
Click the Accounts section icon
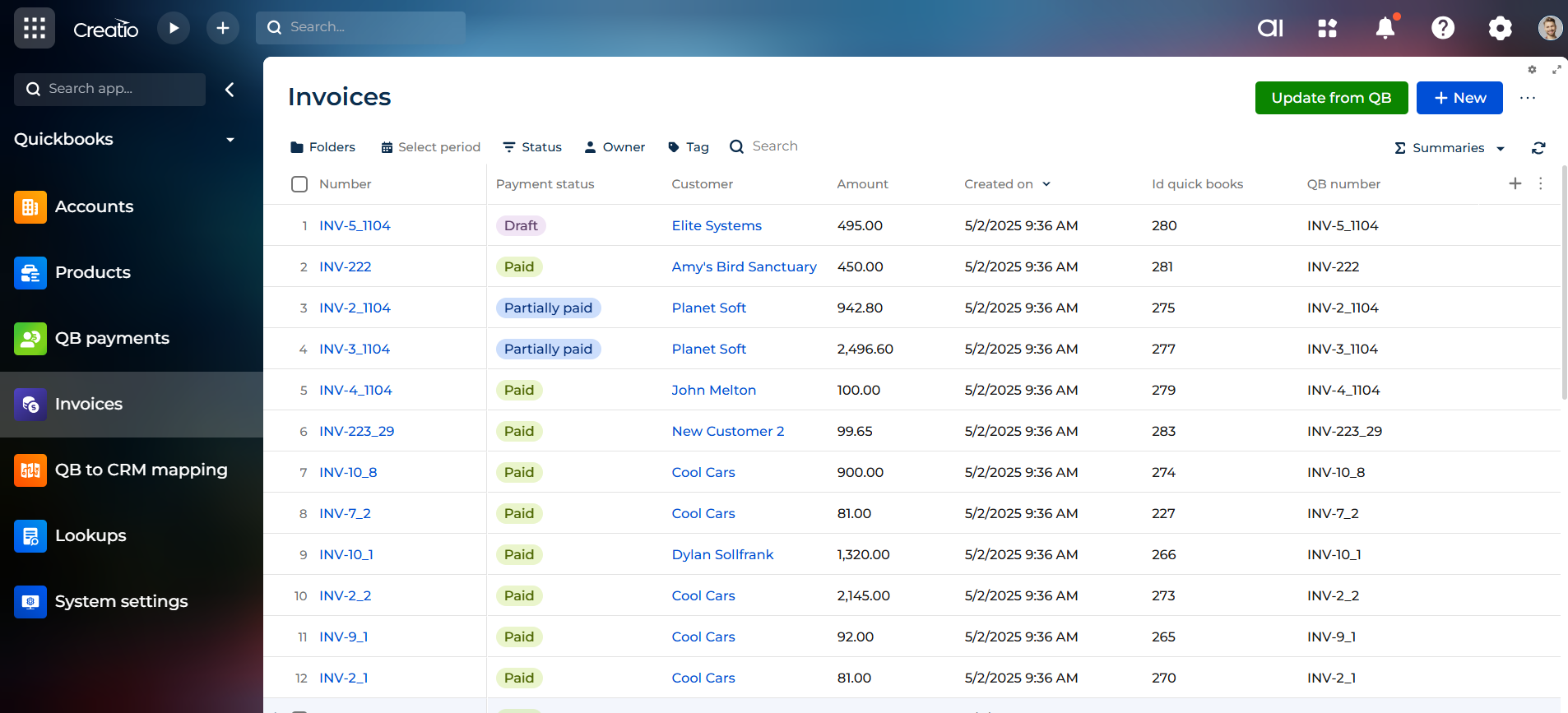pyautogui.click(x=30, y=206)
